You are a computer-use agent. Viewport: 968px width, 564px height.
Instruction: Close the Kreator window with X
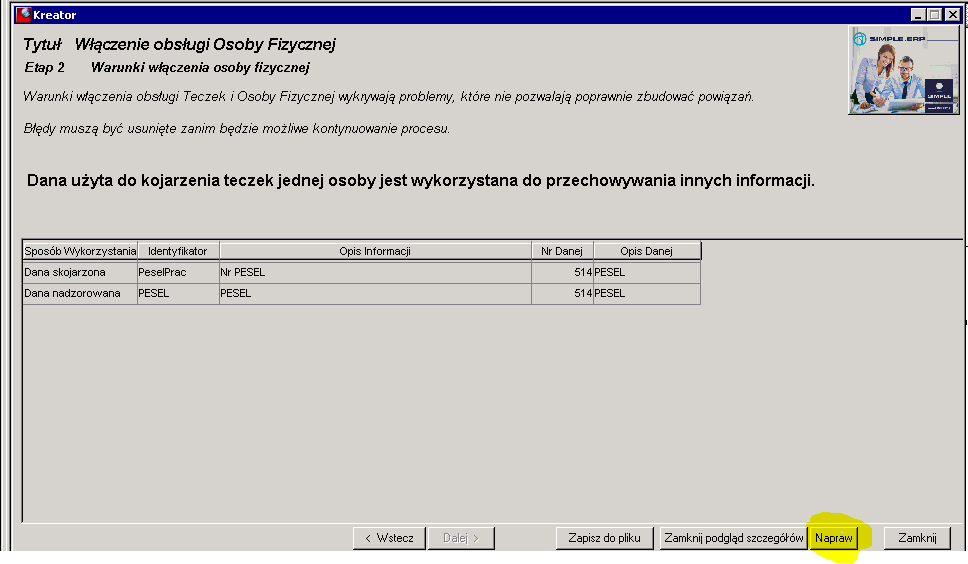[953, 15]
